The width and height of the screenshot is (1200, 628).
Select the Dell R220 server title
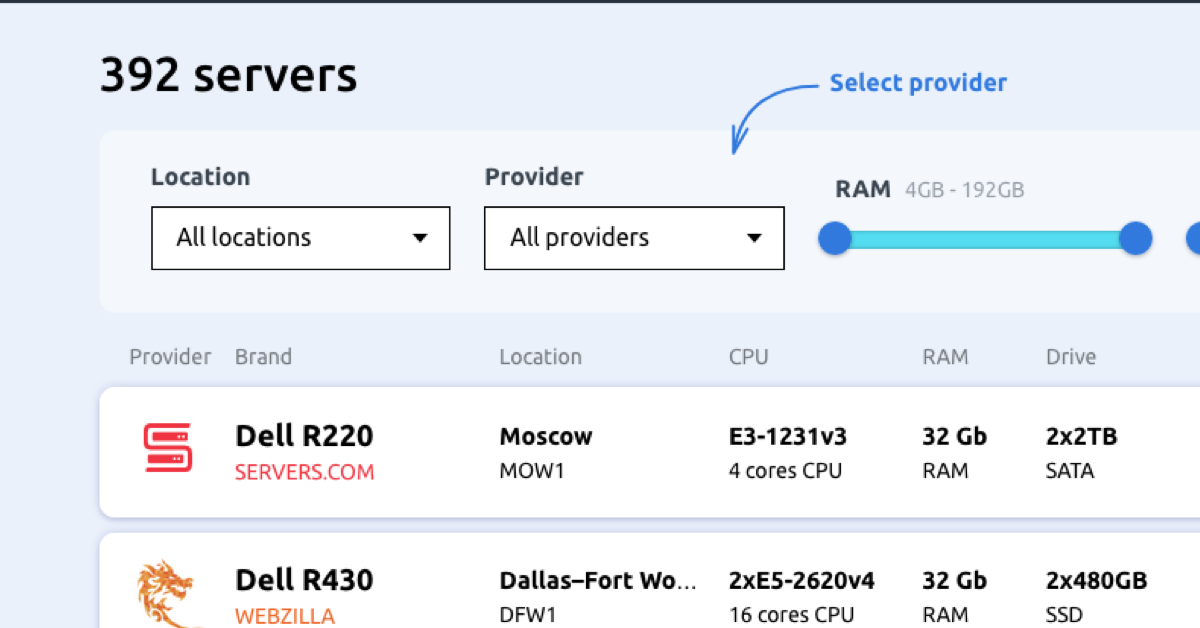coord(304,436)
